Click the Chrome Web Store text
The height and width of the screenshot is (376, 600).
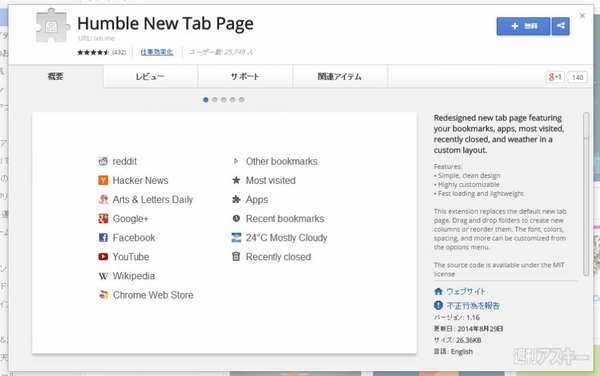click(153, 295)
